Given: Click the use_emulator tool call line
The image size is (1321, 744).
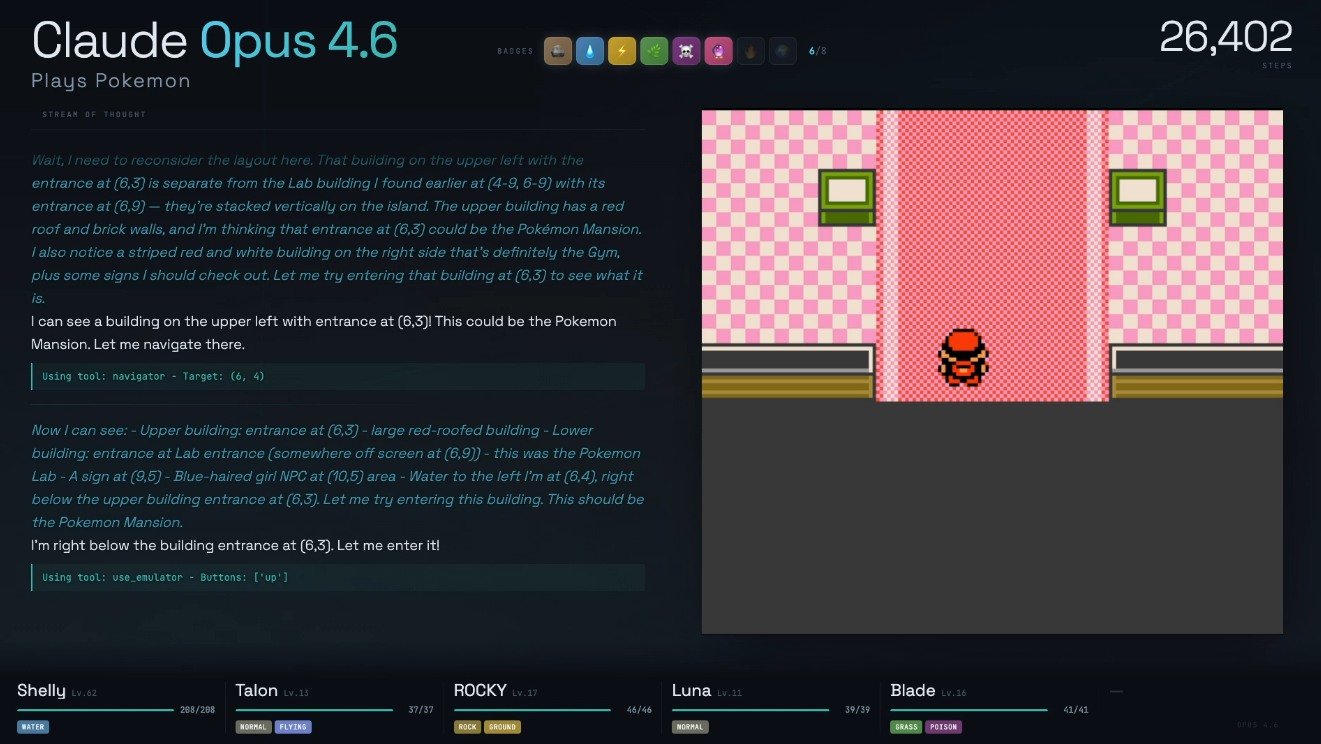Looking at the screenshot, I should click(338, 577).
